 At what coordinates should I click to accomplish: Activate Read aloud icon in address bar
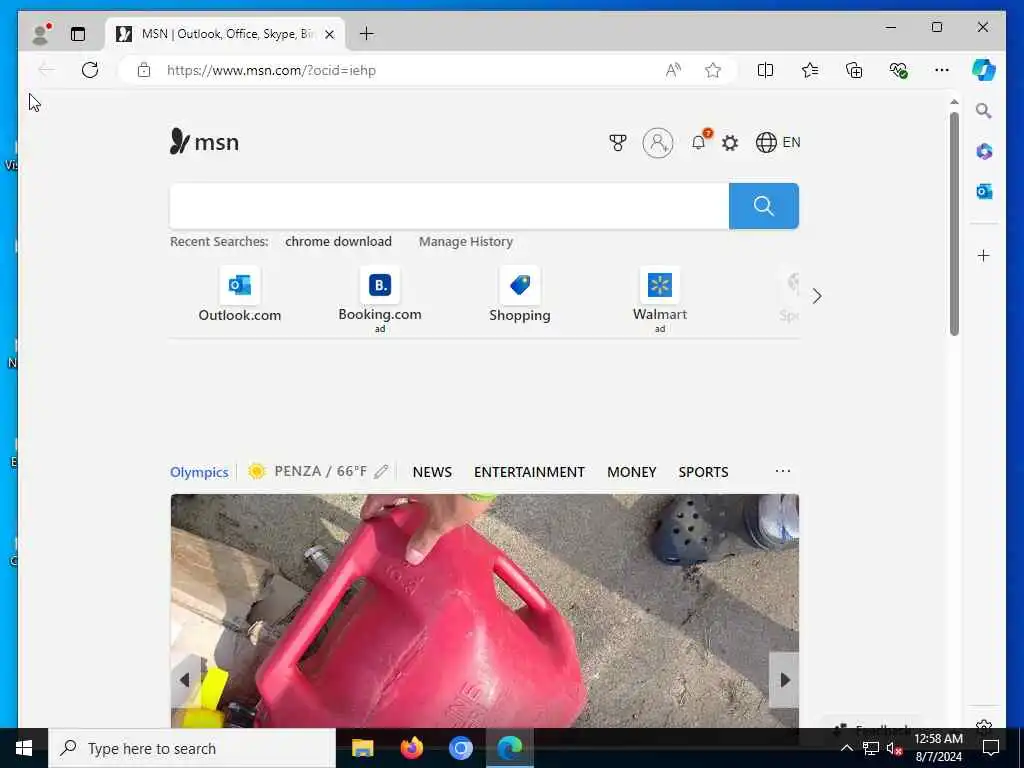click(x=673, y=70)
